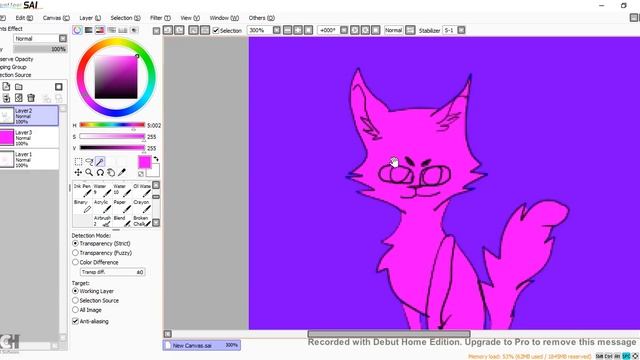Select the rectangular selection tool

pyautogui.click(x=78, y=162)
